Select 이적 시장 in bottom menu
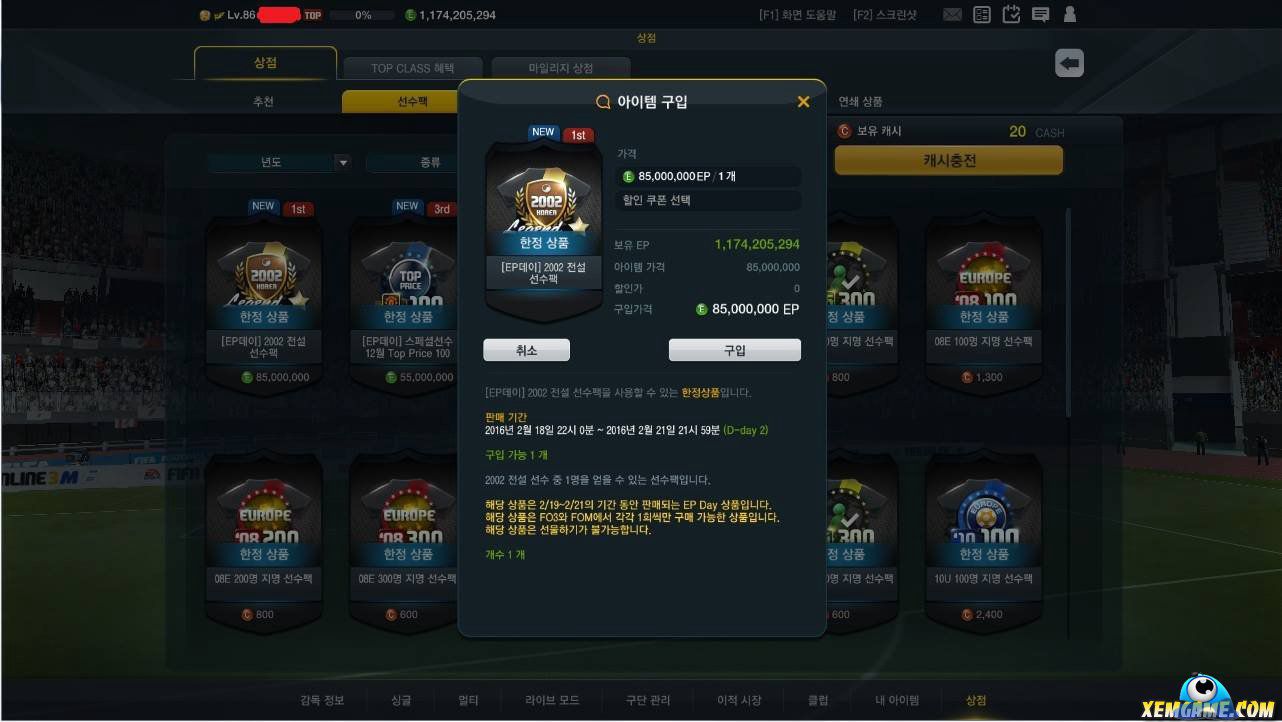 point(739,700)
